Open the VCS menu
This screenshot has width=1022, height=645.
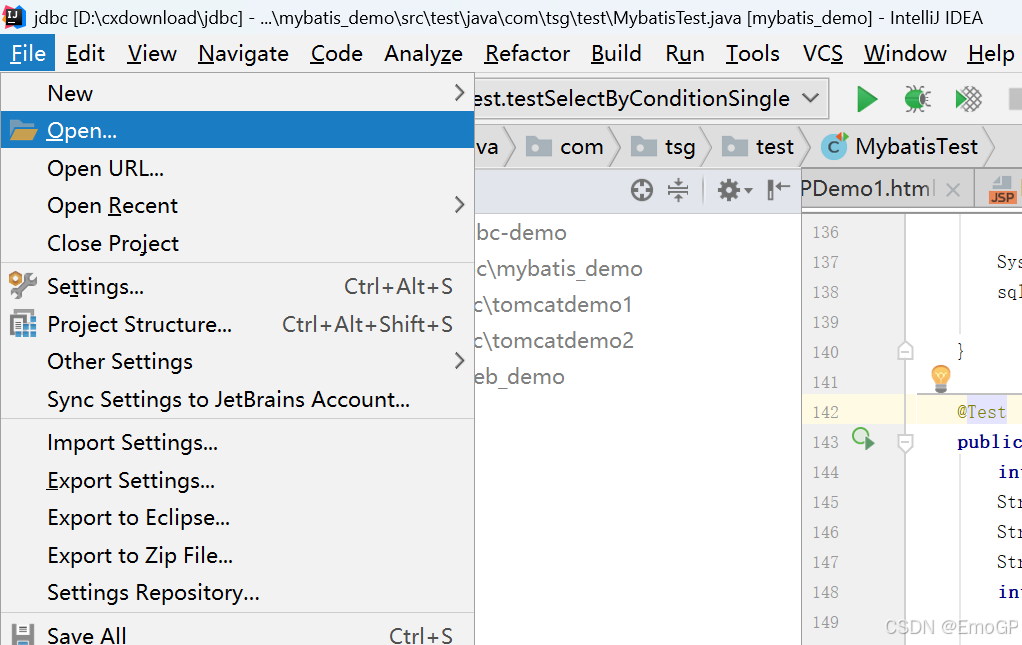point(823,53)
